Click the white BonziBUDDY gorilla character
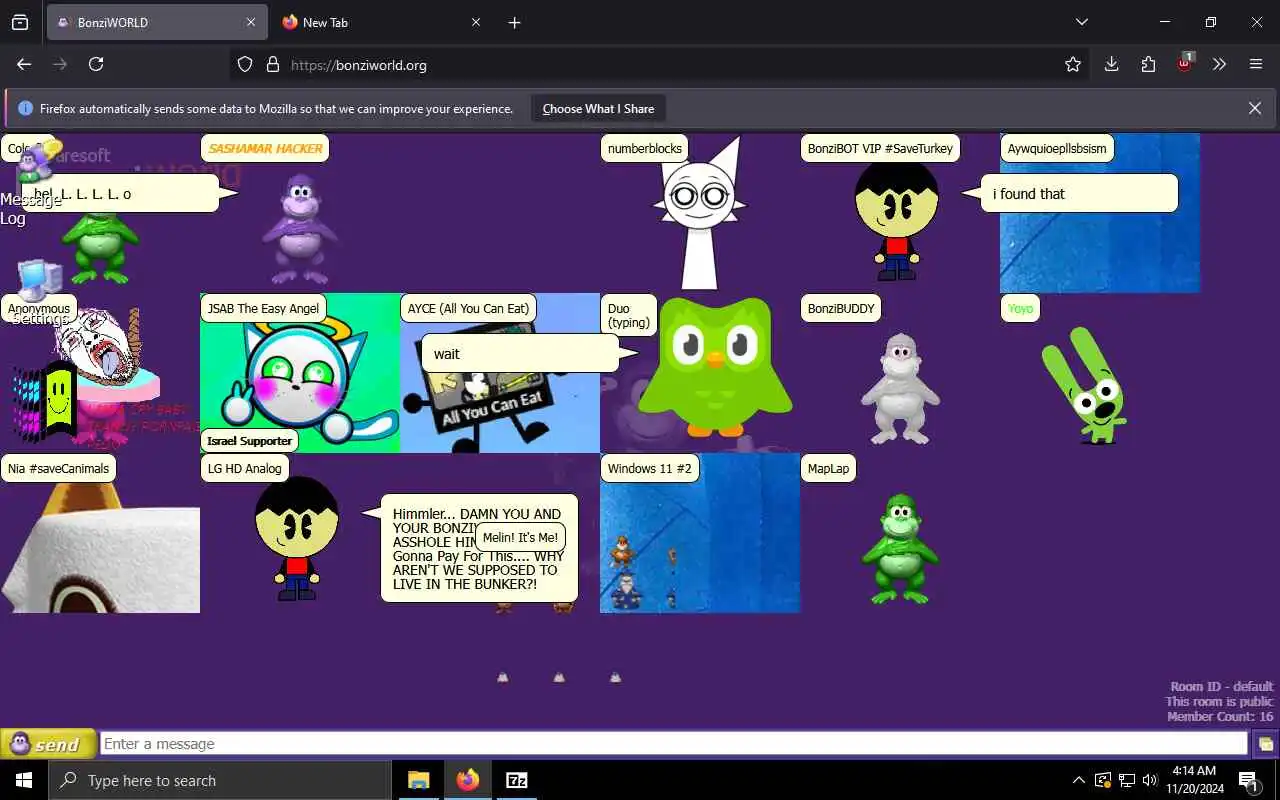Viewport: 1280px width, 800px height. [x=900, y=388]
